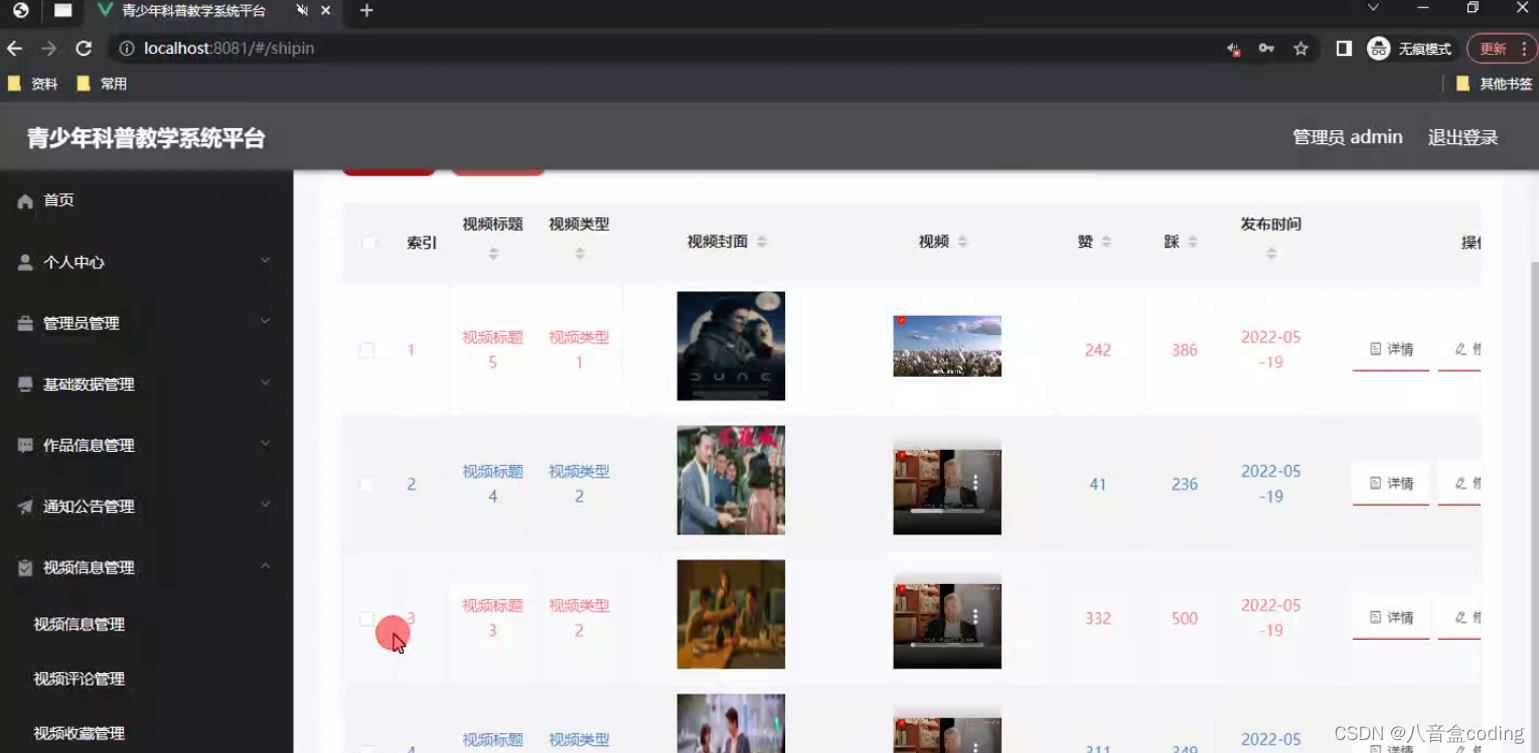1539x753 pixels.
Task: Open the 常用 bookmark folder
Action: point(102,84)
